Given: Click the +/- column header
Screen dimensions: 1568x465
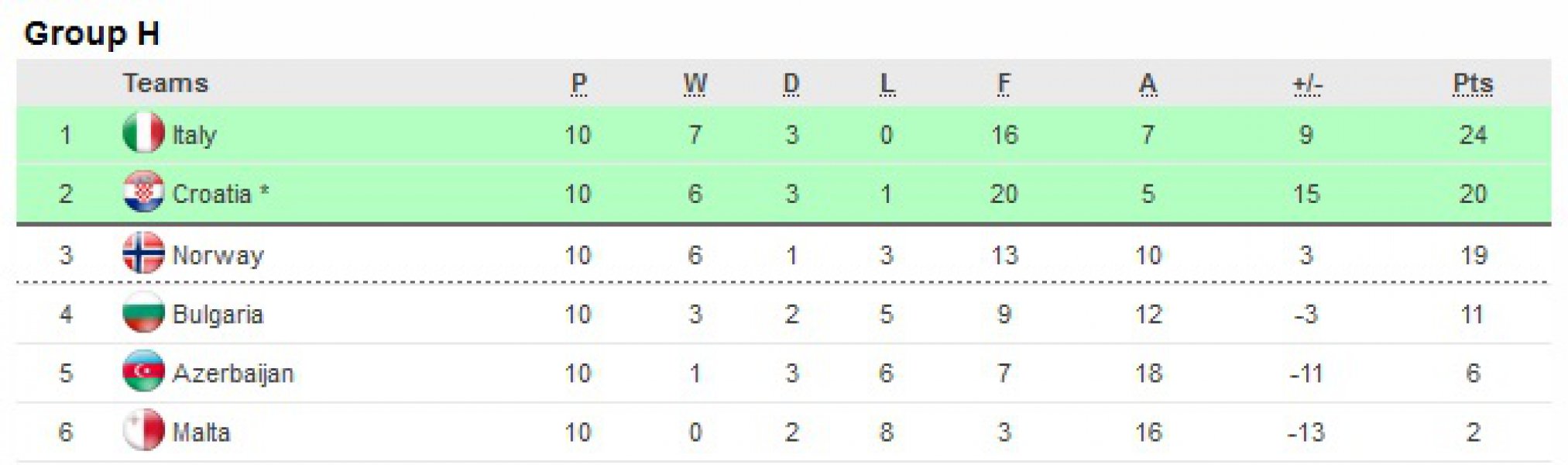Looking at the screenshot, I should pyautogui.click(x=1307, y=83).
